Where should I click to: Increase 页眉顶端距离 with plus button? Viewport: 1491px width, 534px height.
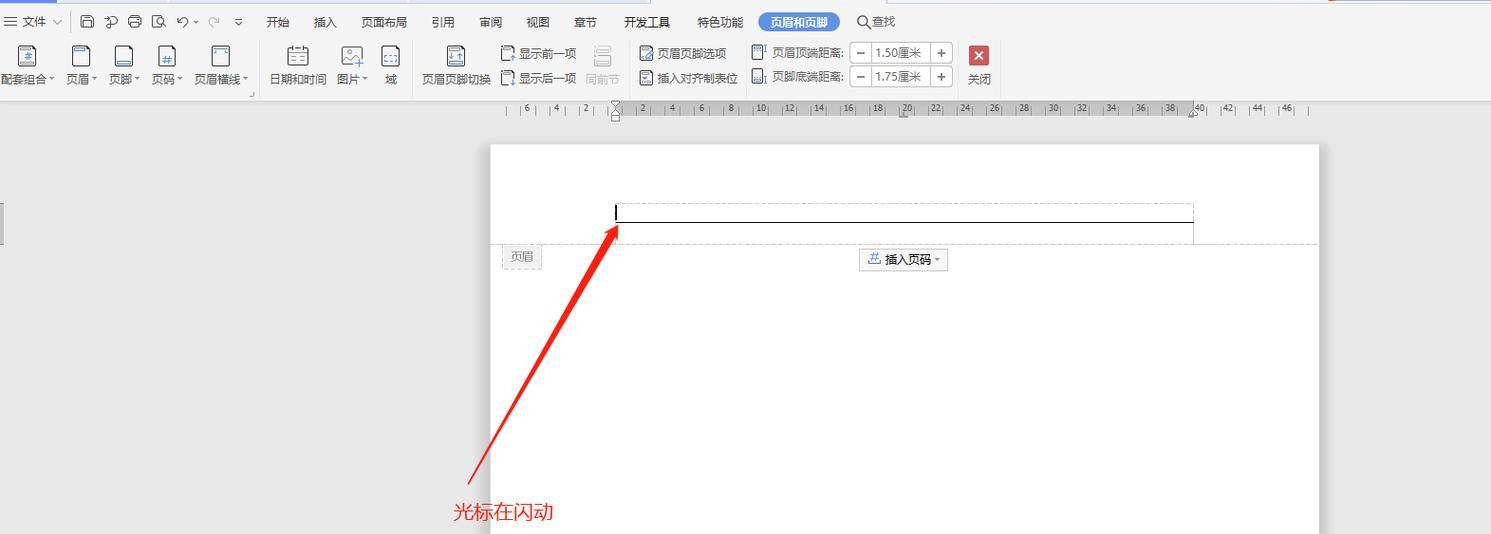941,53
